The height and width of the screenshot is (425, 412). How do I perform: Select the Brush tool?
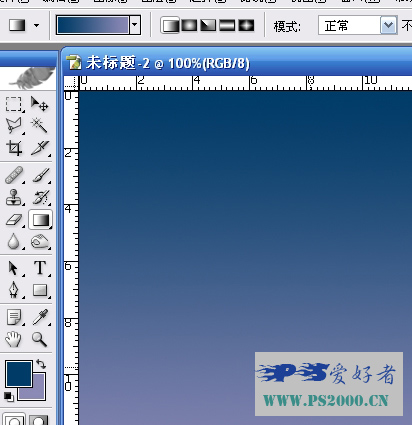click(41, 175)
